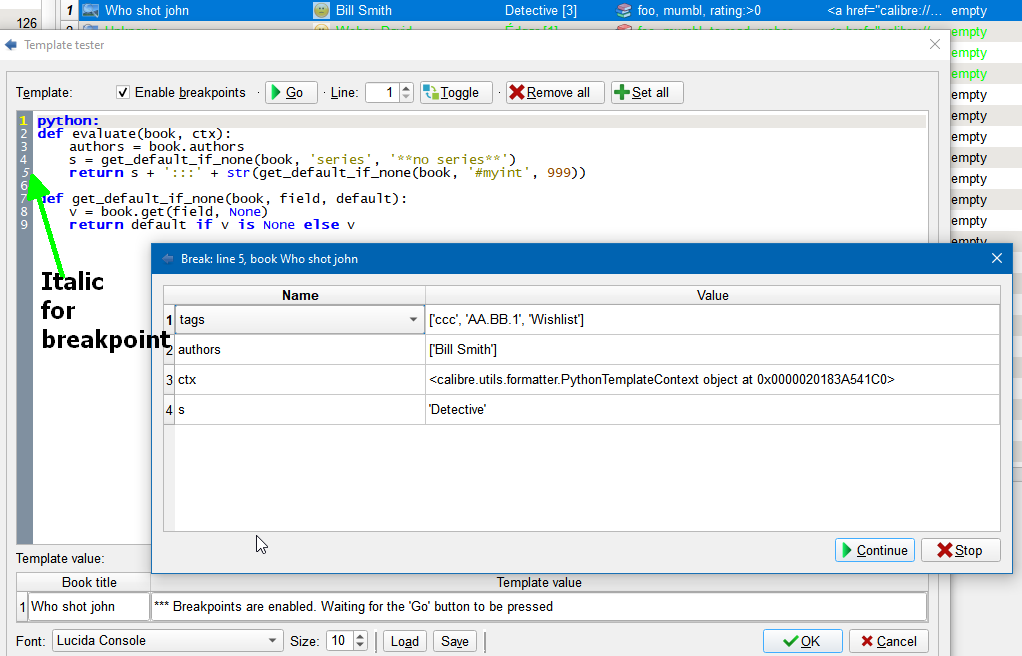Increase the breakpoint Line number spinner
1022x656 pixels.
pos(406,88)
